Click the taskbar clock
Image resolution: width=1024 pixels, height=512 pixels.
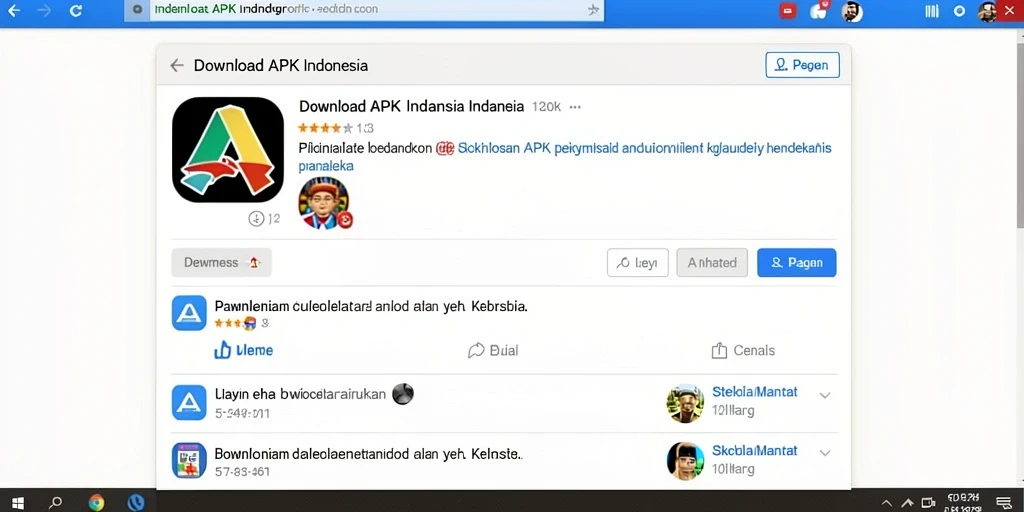[964, 502]
